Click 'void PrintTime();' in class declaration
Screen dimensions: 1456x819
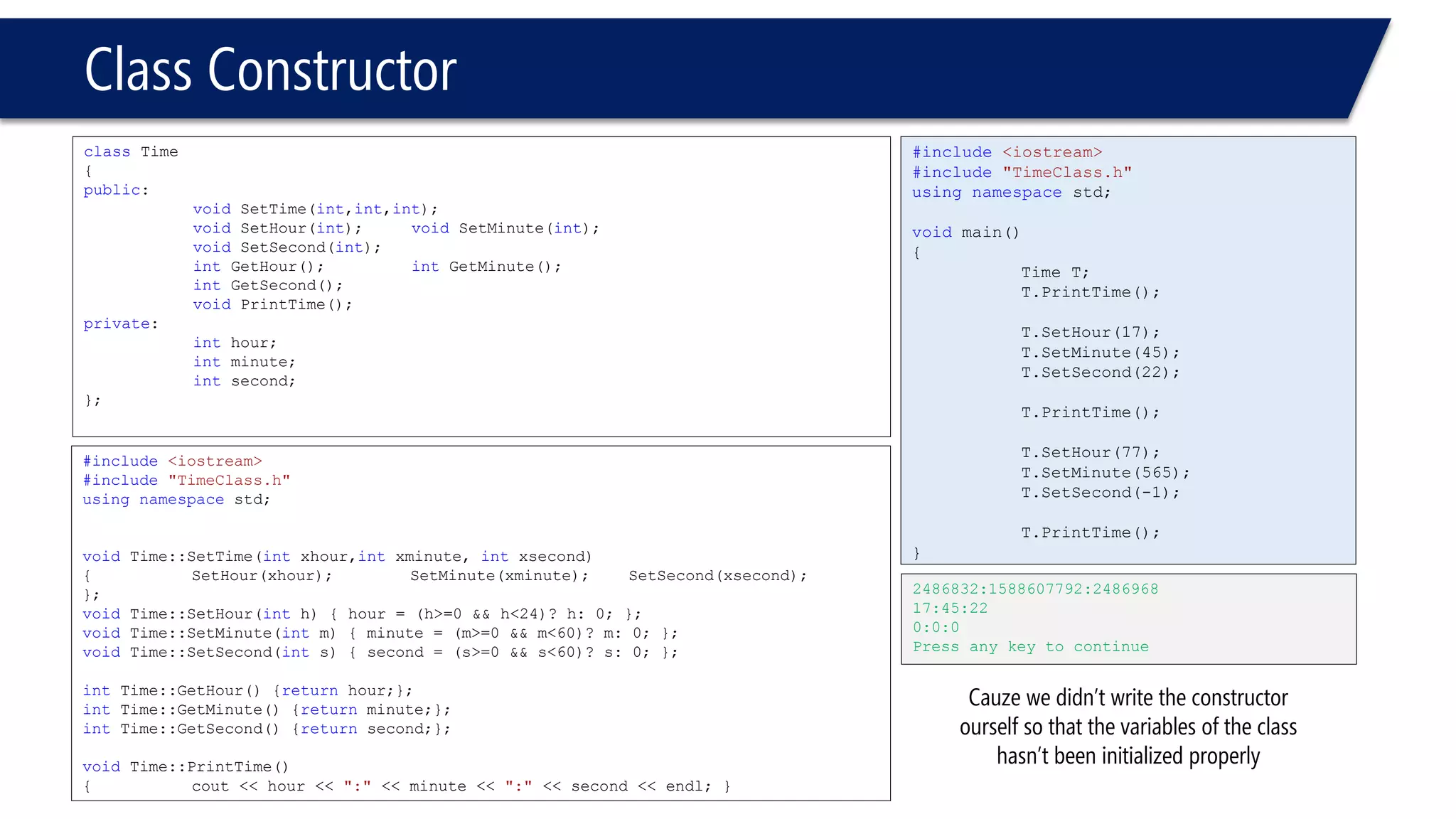click(x=272, y=304)
